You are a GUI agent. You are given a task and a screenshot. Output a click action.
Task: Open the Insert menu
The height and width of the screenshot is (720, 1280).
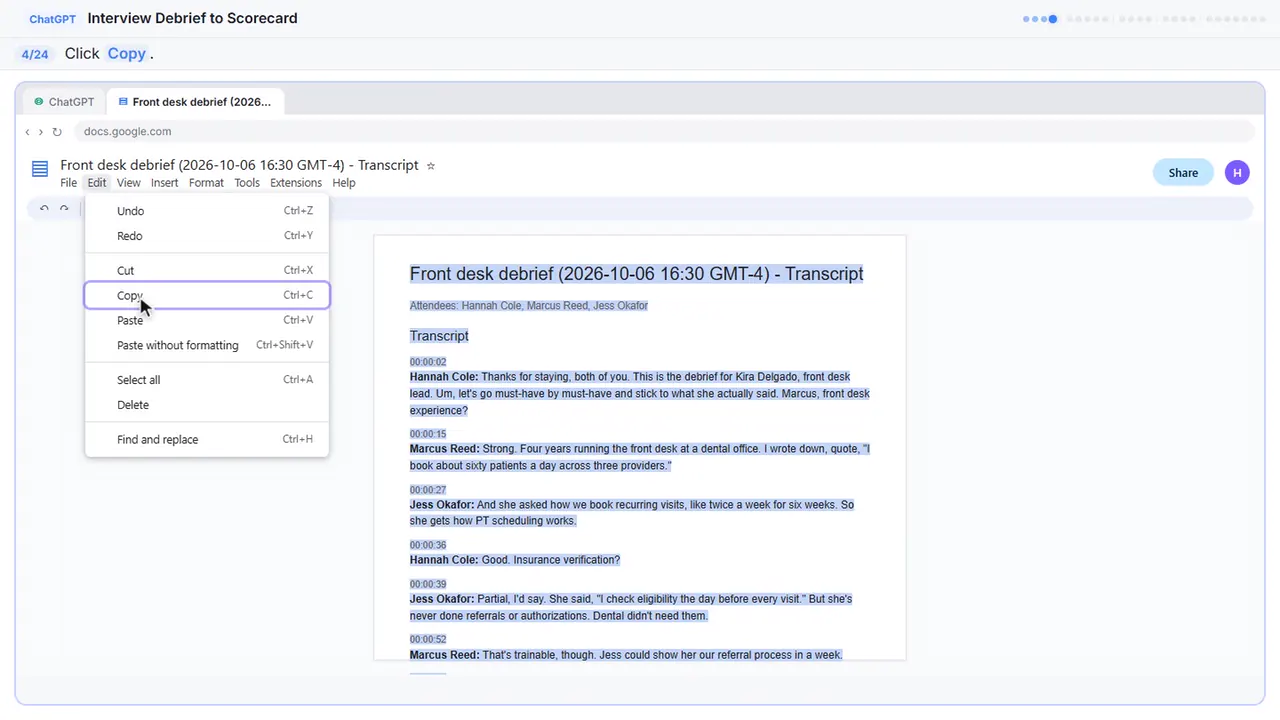click(x=165, y=183)
